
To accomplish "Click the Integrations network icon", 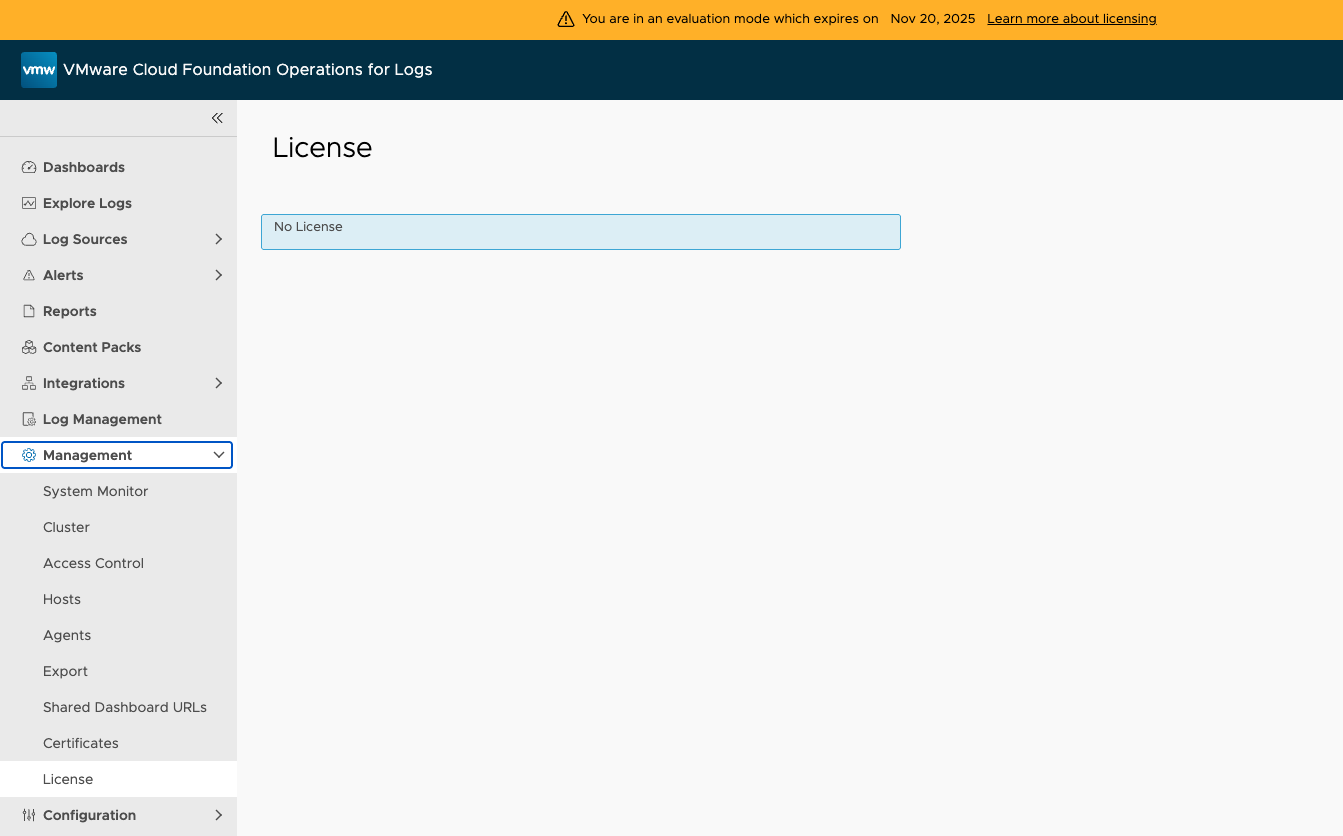I will 29,383.
